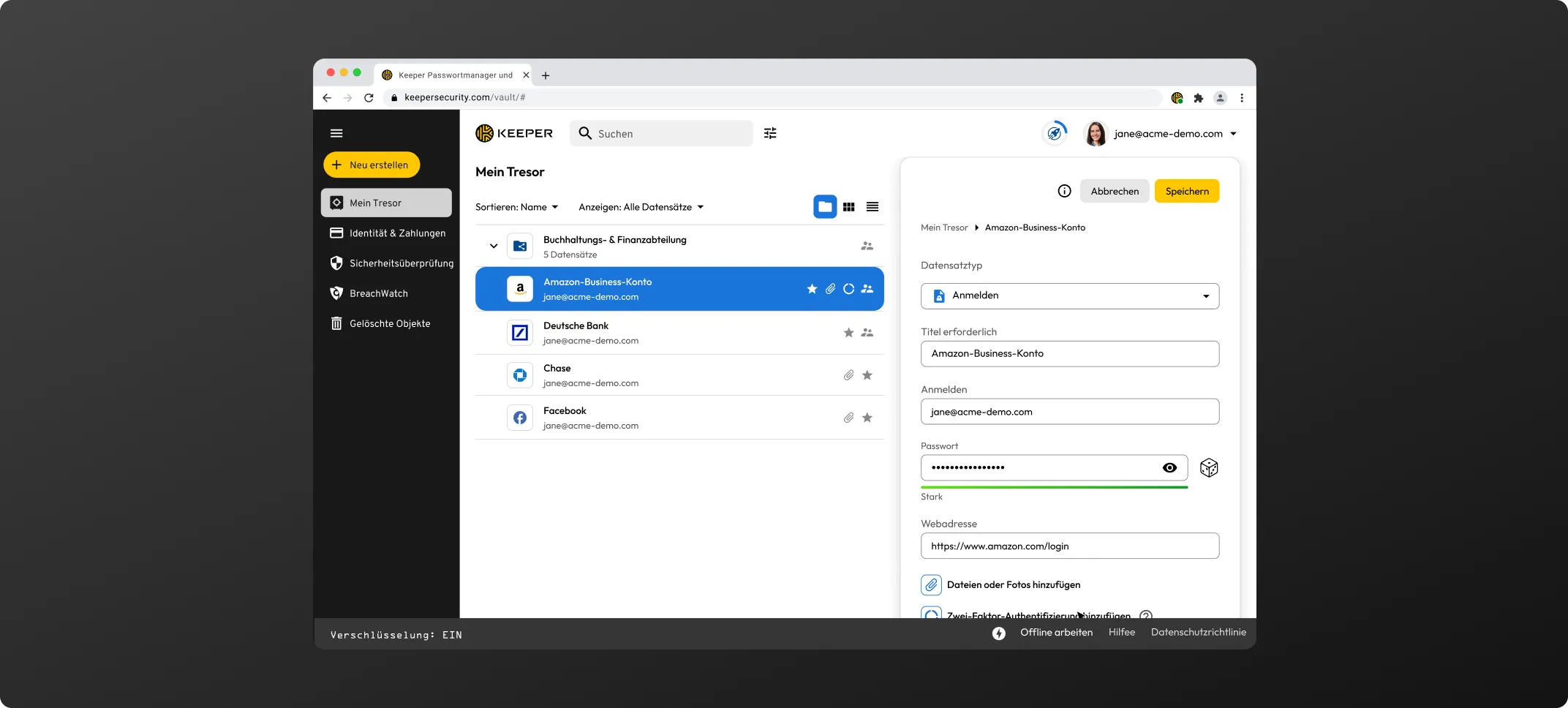
Task: Click Offline arbeiten link
Action: 1056,633
